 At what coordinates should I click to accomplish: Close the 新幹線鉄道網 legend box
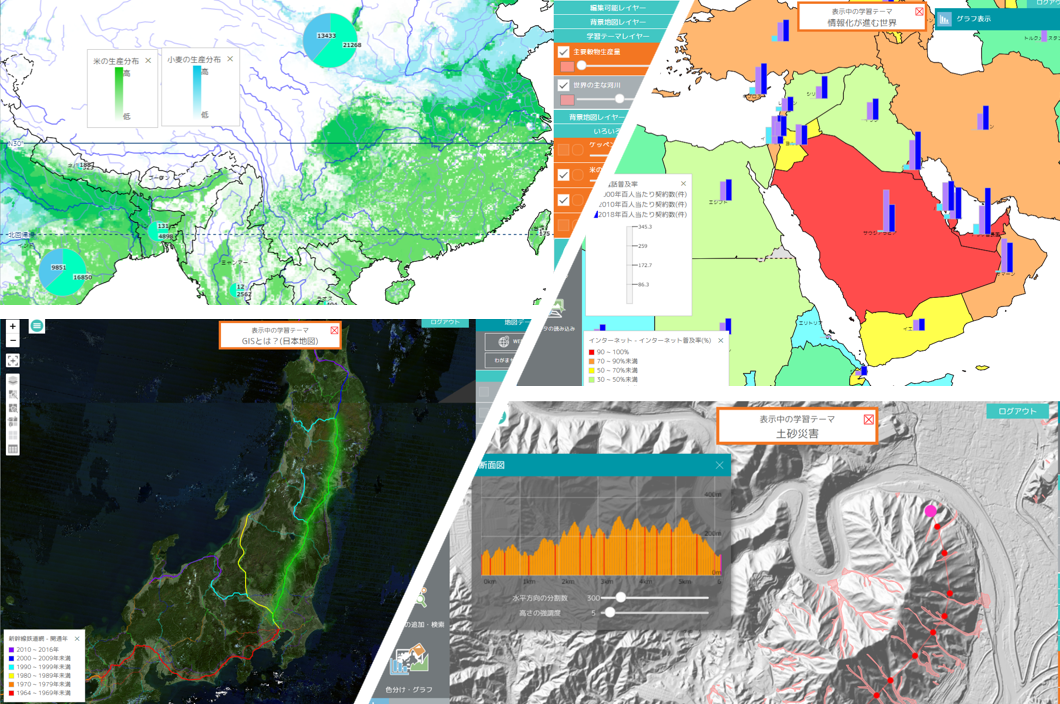77,638
